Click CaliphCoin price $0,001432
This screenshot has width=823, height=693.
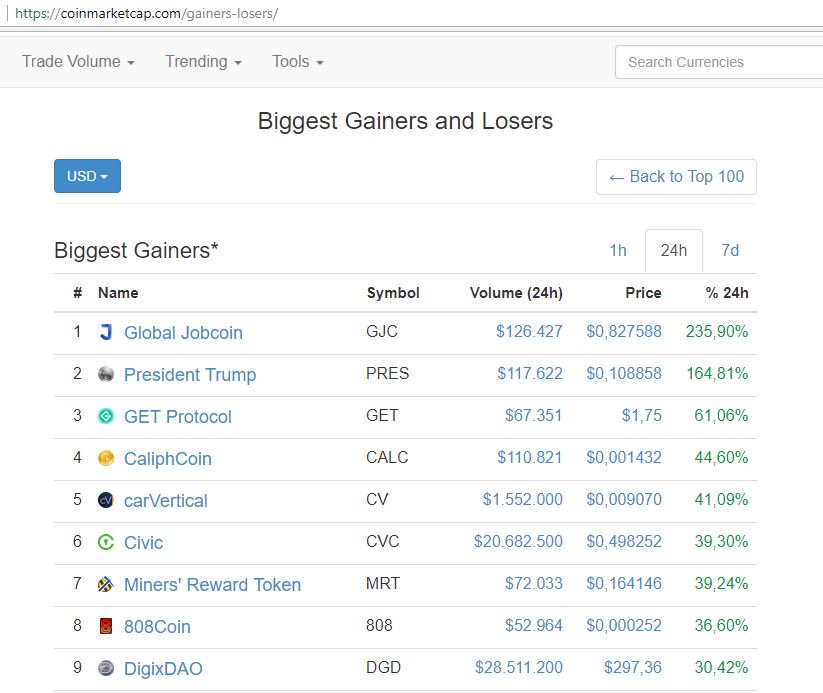click(624, 457)
